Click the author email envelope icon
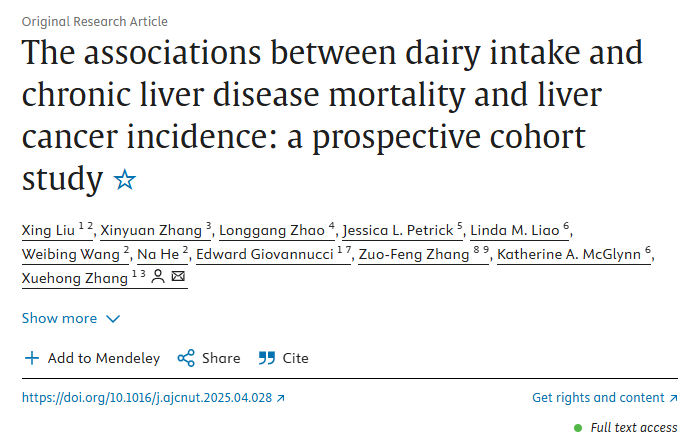The height and width of the screenshot is (444, 695). [x=178, y=277]
